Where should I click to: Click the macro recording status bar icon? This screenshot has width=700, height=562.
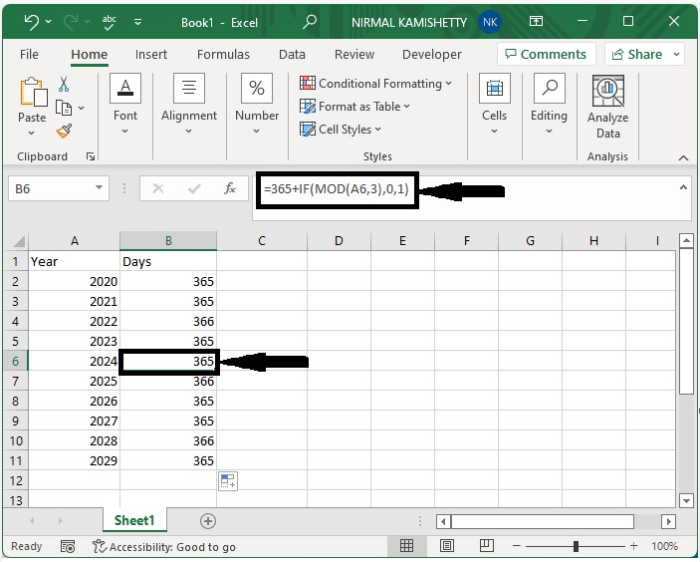67,546
